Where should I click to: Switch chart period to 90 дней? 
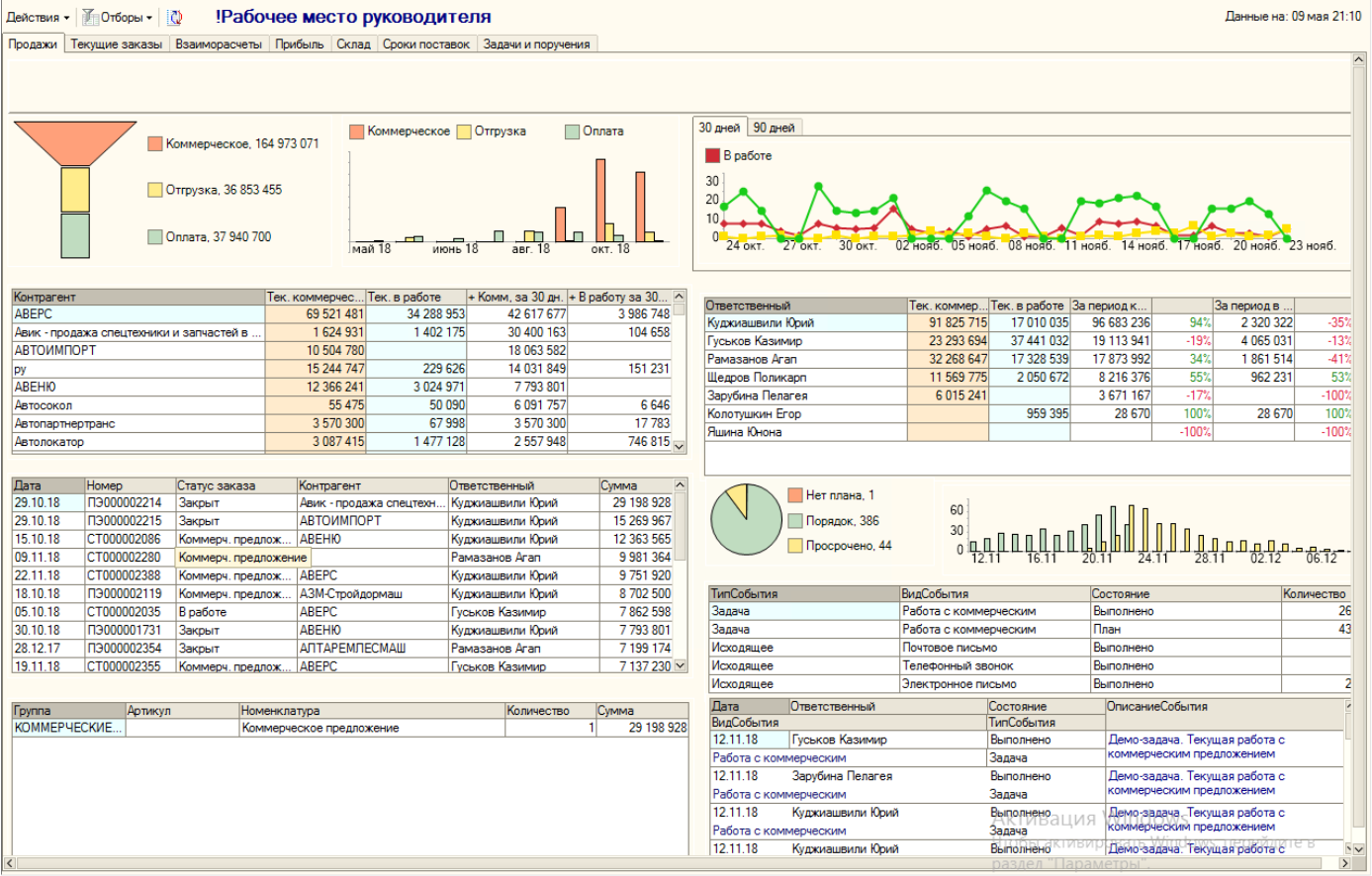774,128
